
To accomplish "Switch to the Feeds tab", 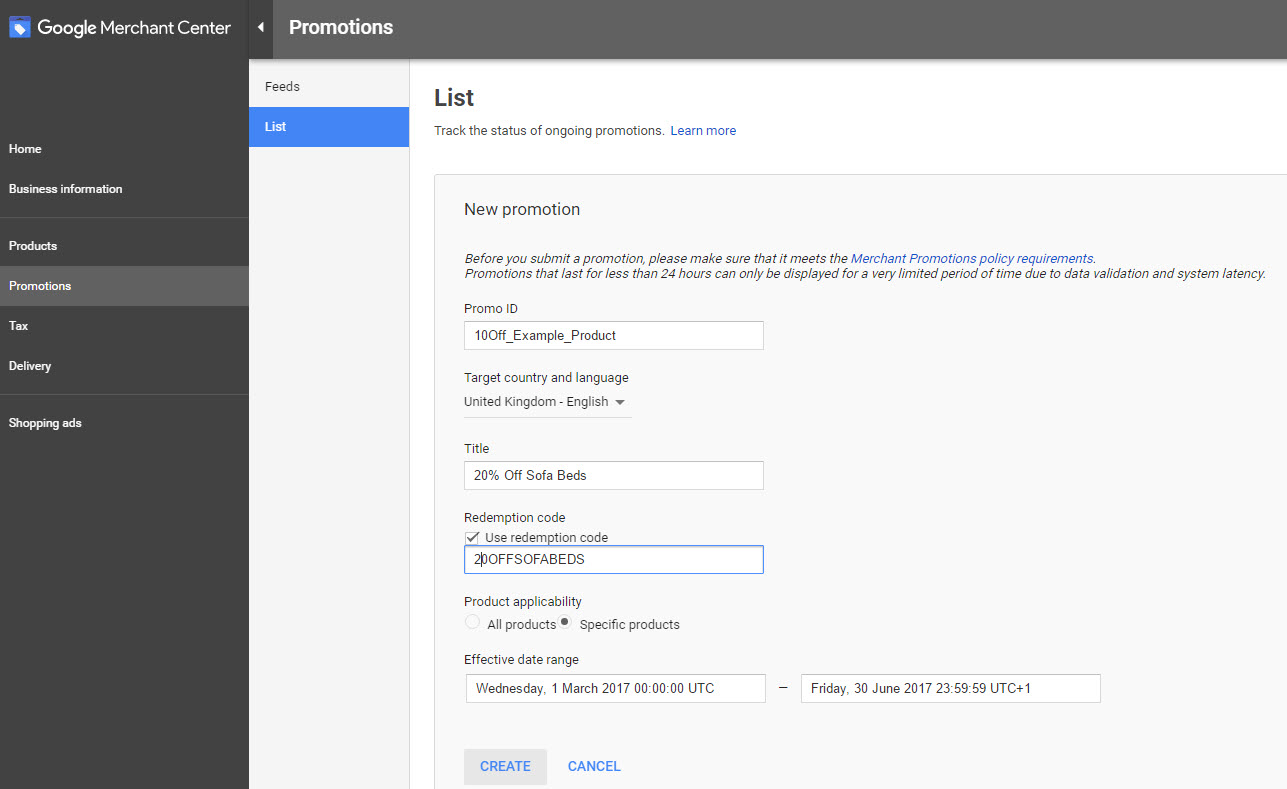I will [x=281, y=86].
